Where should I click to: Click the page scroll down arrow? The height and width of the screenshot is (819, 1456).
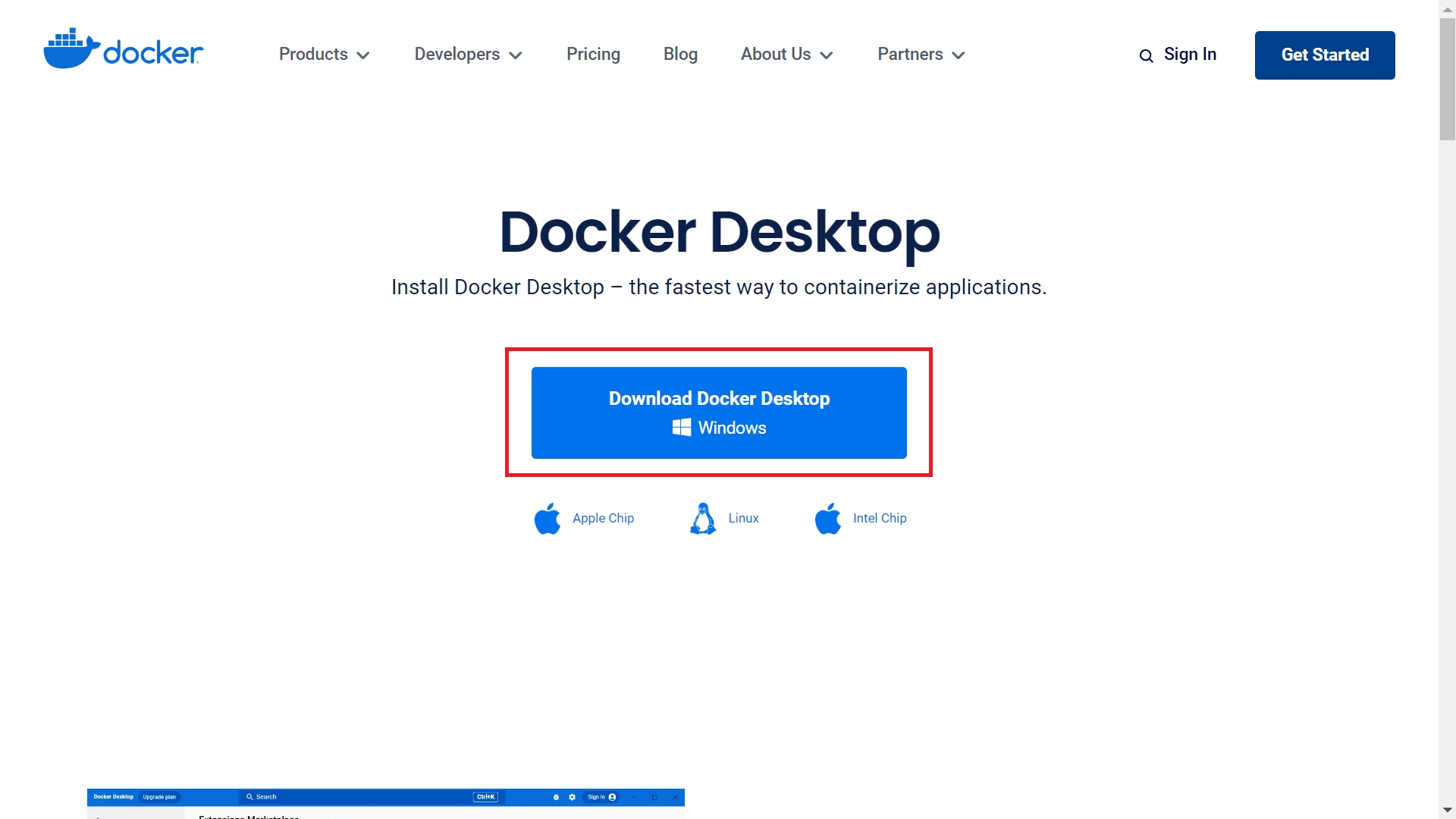1447,811
